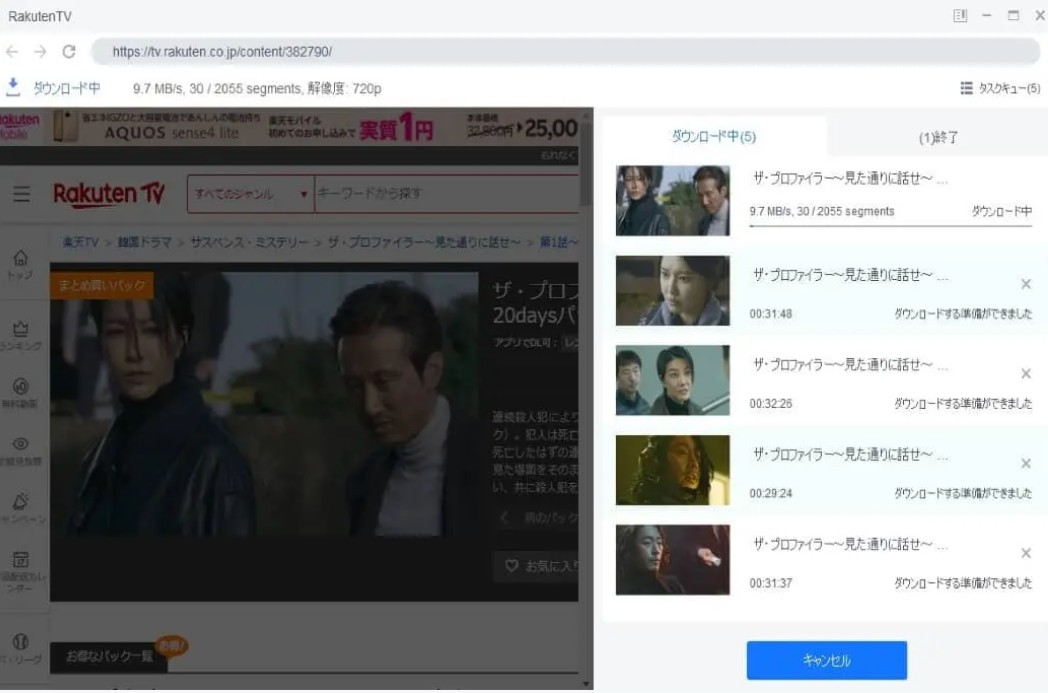Remove the 00:29:24 item from queue
The image size is (1048, 693).
[1026, 463]
